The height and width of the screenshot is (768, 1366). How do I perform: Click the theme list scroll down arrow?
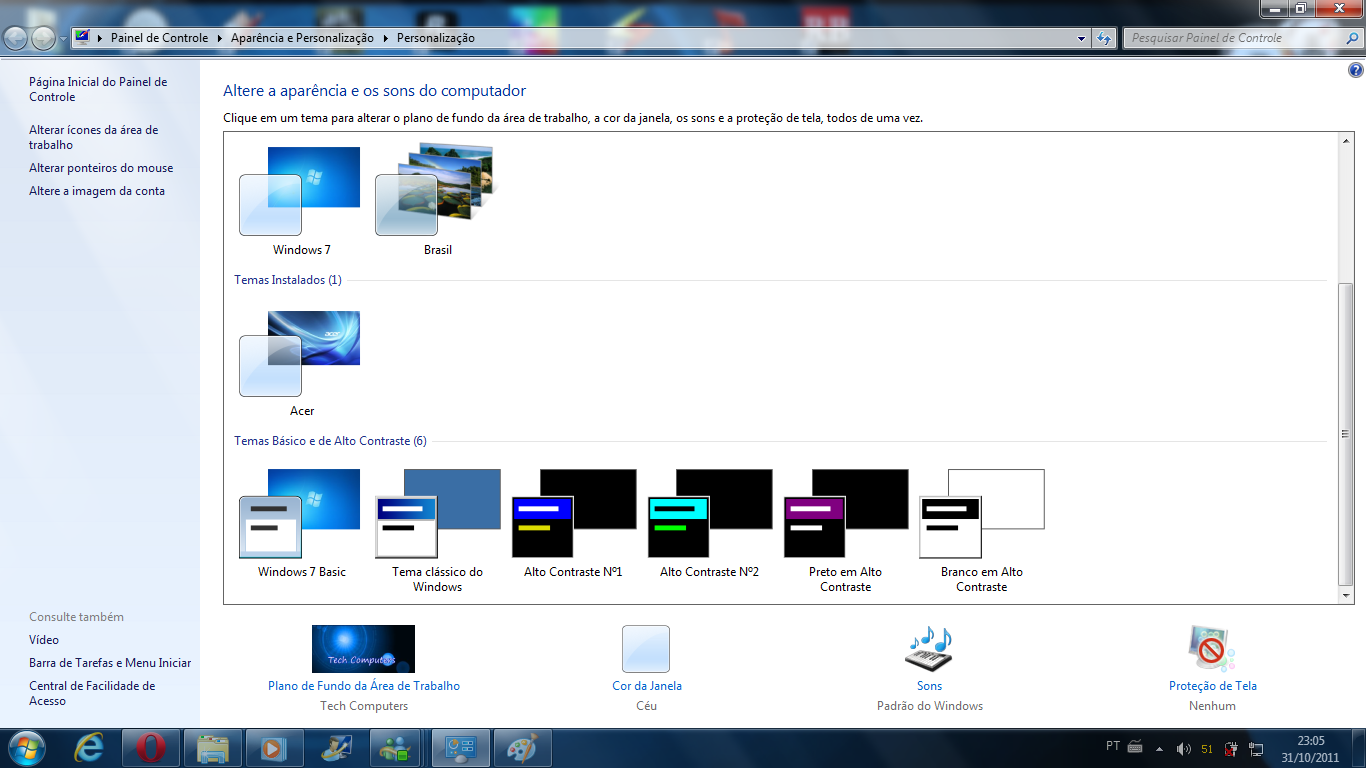click(1345, 596)
